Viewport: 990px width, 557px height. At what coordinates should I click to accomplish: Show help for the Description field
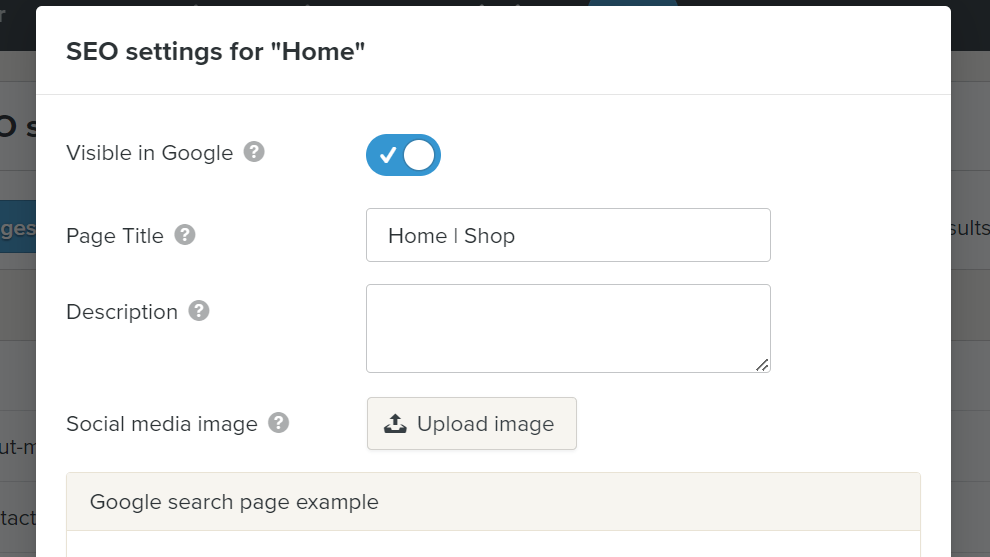coord(198,311)
